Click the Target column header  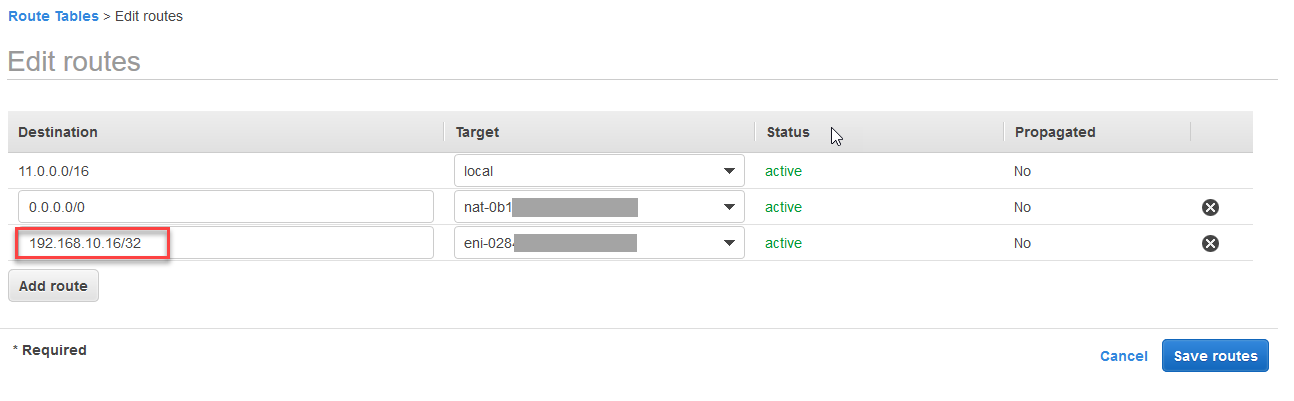click(477, 132)
